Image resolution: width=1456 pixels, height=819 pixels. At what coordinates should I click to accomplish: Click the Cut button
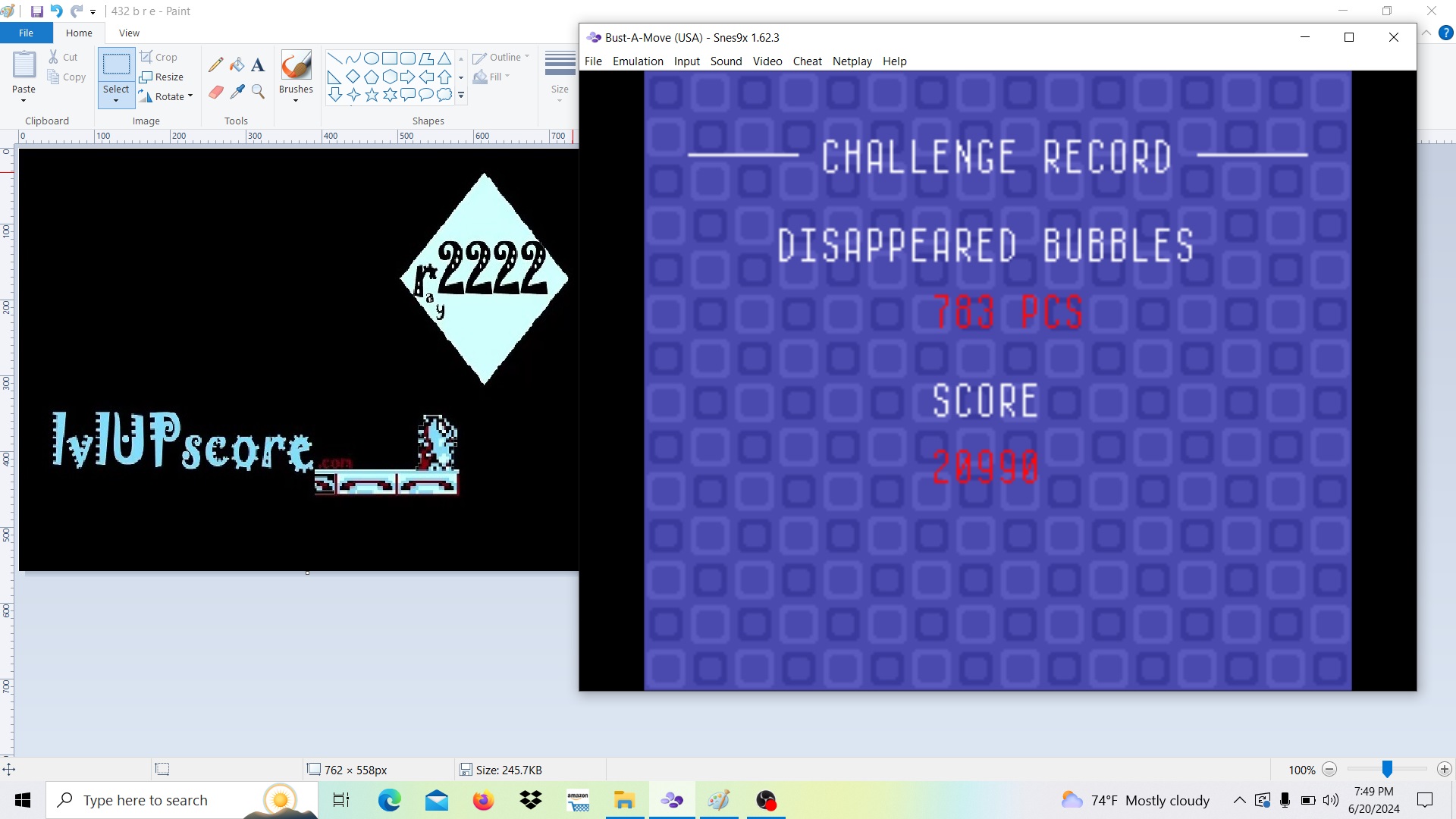(x=63, y=57)
